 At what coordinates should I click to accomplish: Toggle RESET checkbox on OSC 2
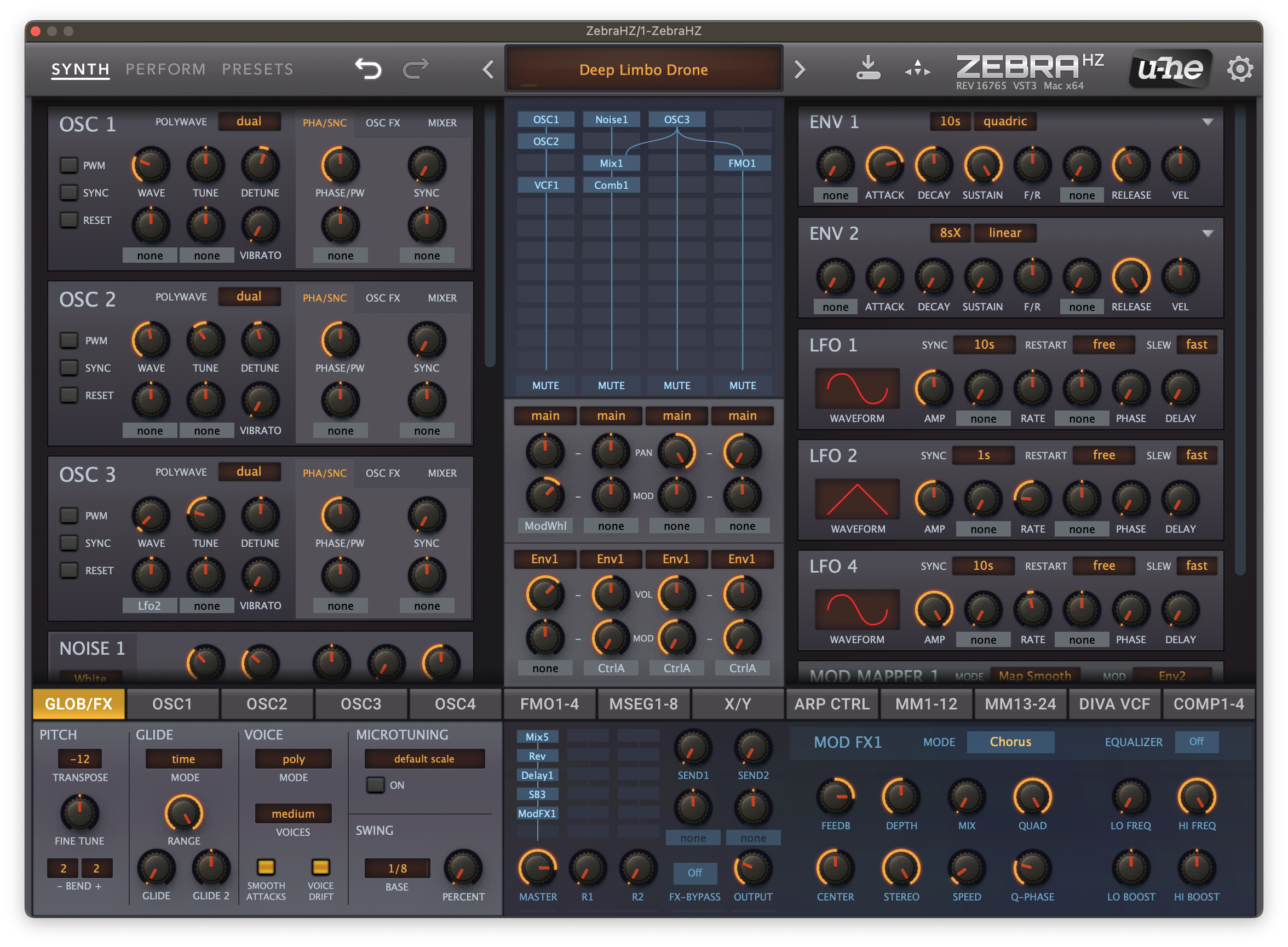pyautogui.click(x=69, y=396)
